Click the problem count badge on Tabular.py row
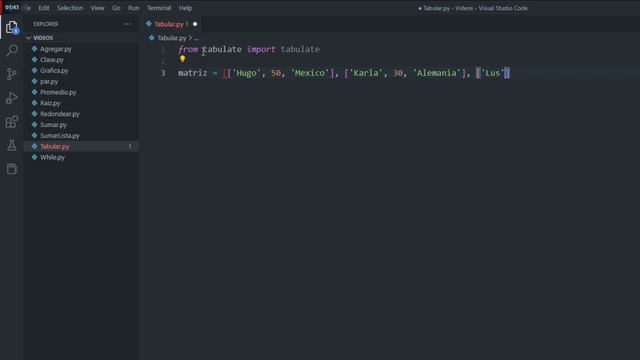Viewport: 640px width, 360px height. pyautogui.click(x=130, y=146)
